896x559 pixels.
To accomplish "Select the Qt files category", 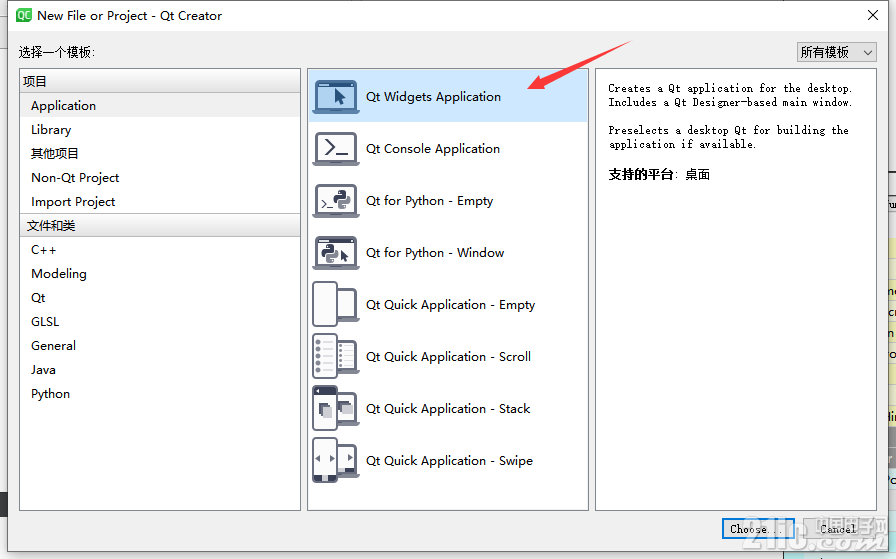I will tap(160, 298).
